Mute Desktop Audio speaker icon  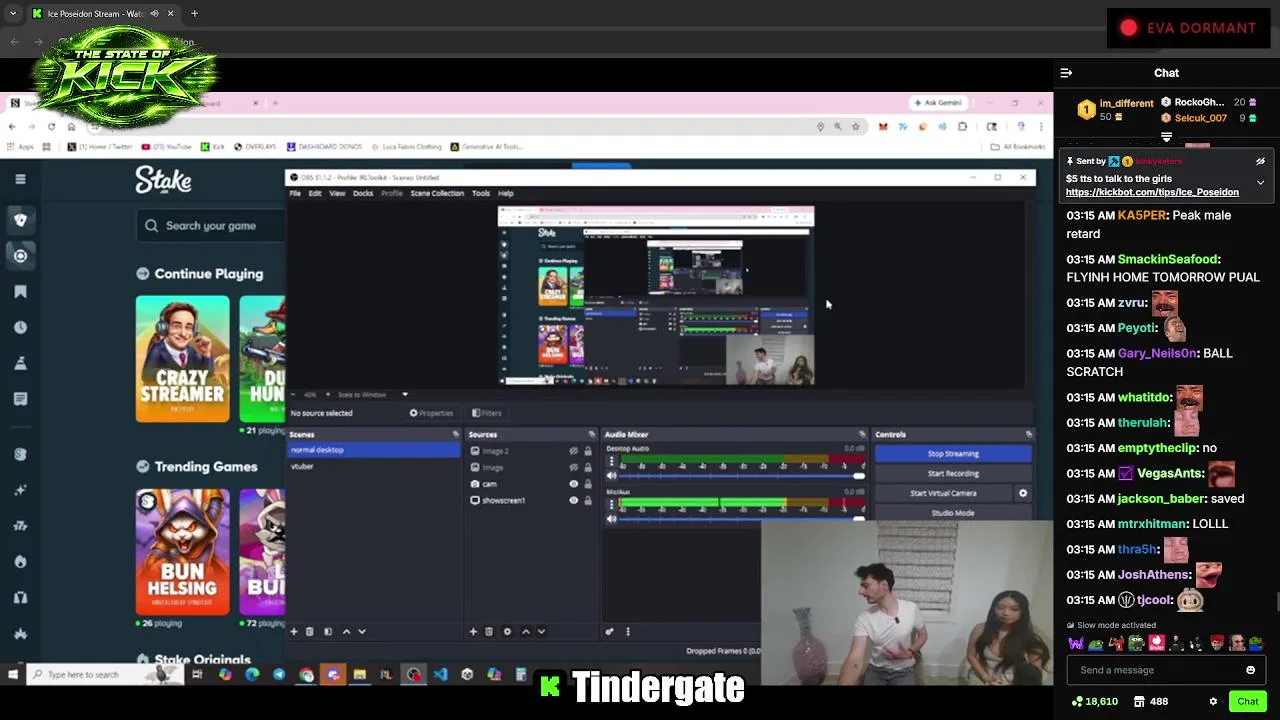coord(611,475)
